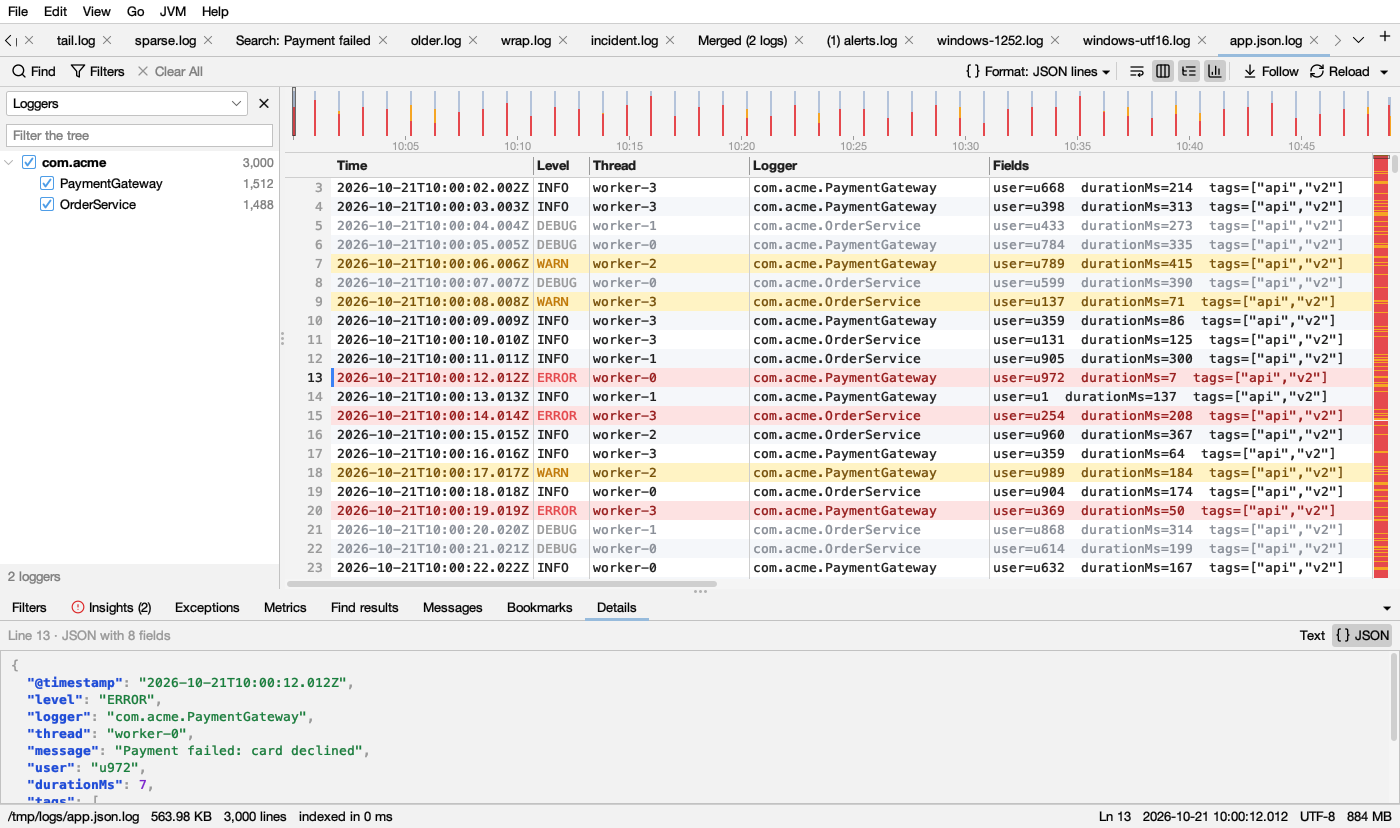Open the bottom panel options dropdown arrow
This screenshot has height=828, width=1400.
(1387, 608)
